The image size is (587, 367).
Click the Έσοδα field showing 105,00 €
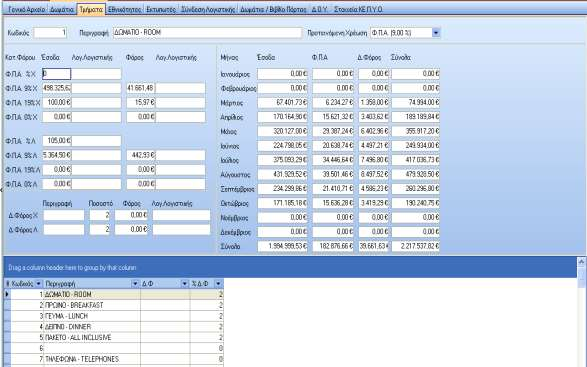[x=56, y=141]
